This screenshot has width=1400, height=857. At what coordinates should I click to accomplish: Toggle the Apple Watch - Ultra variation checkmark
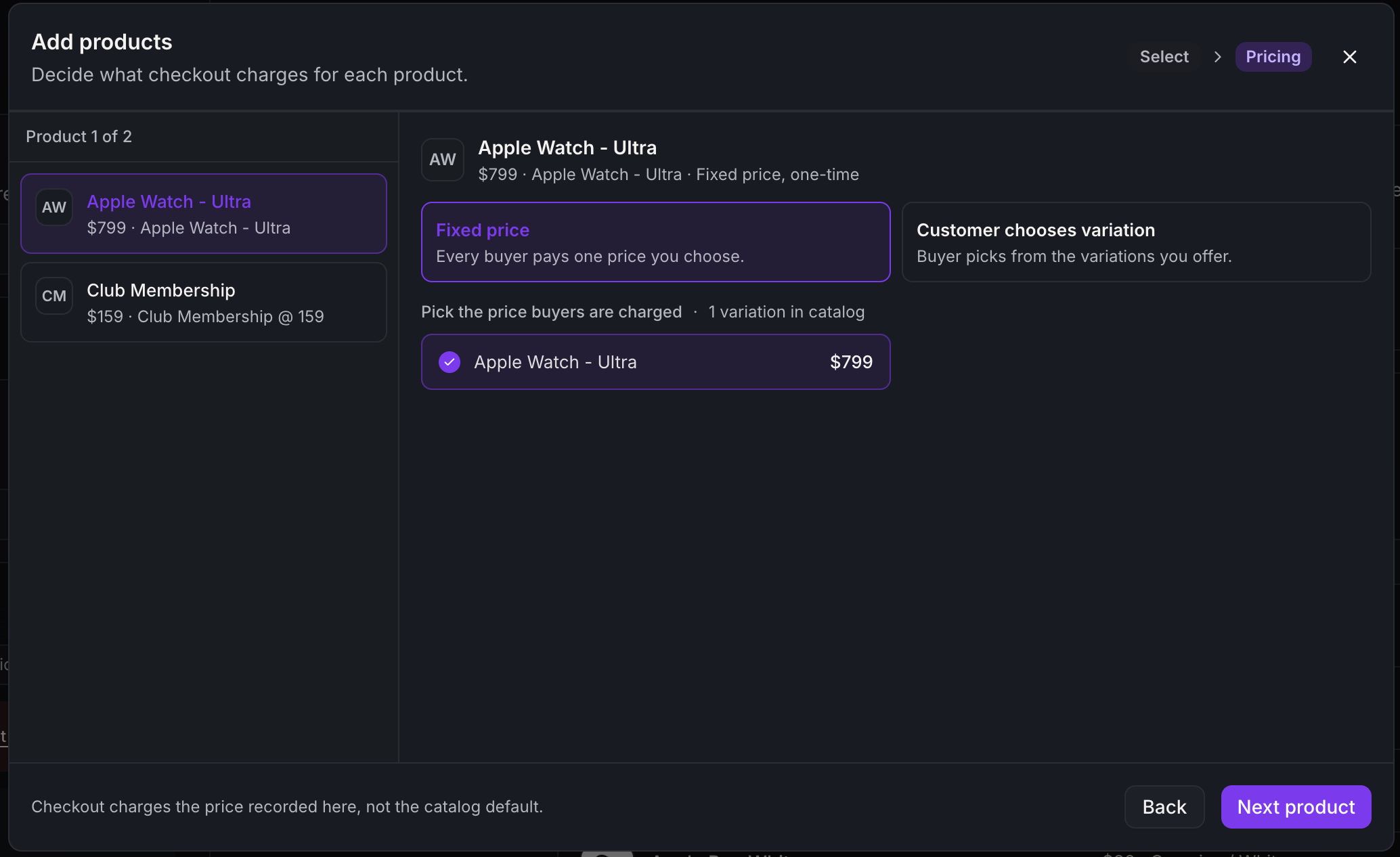coord(450,362)
